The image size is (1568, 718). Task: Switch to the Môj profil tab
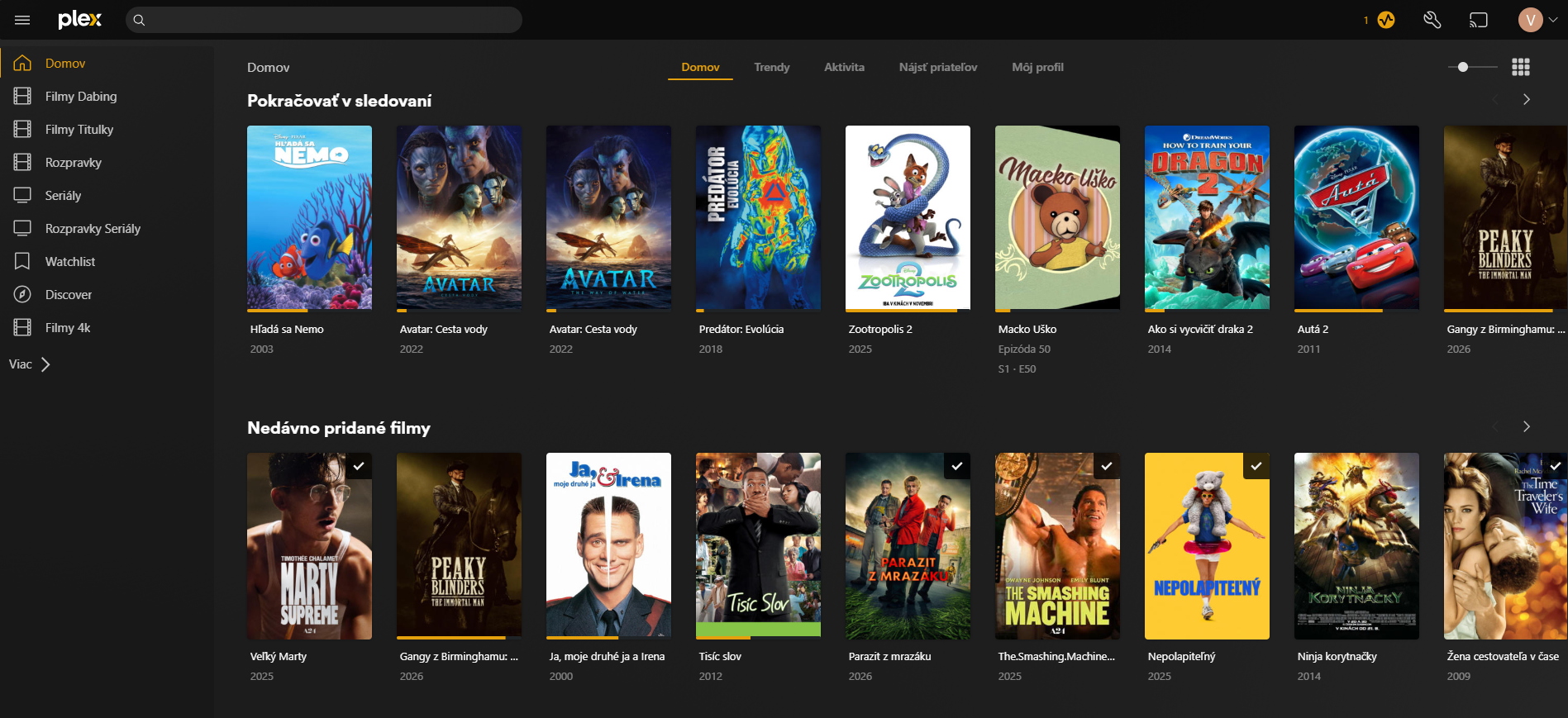pyautogui.click(x=1037, y=67)
